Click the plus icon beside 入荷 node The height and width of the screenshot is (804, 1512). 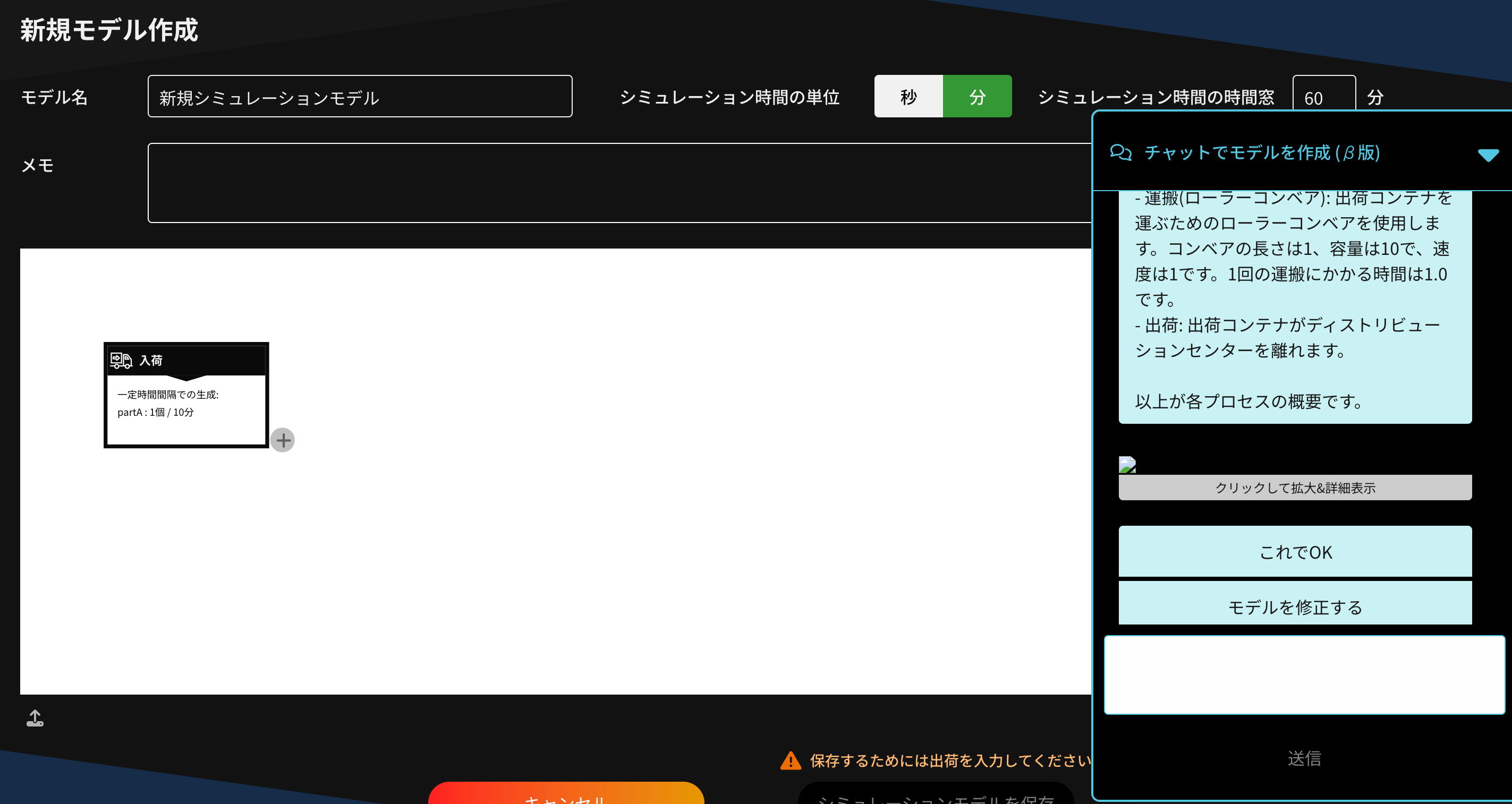click(x=283, y=440)
